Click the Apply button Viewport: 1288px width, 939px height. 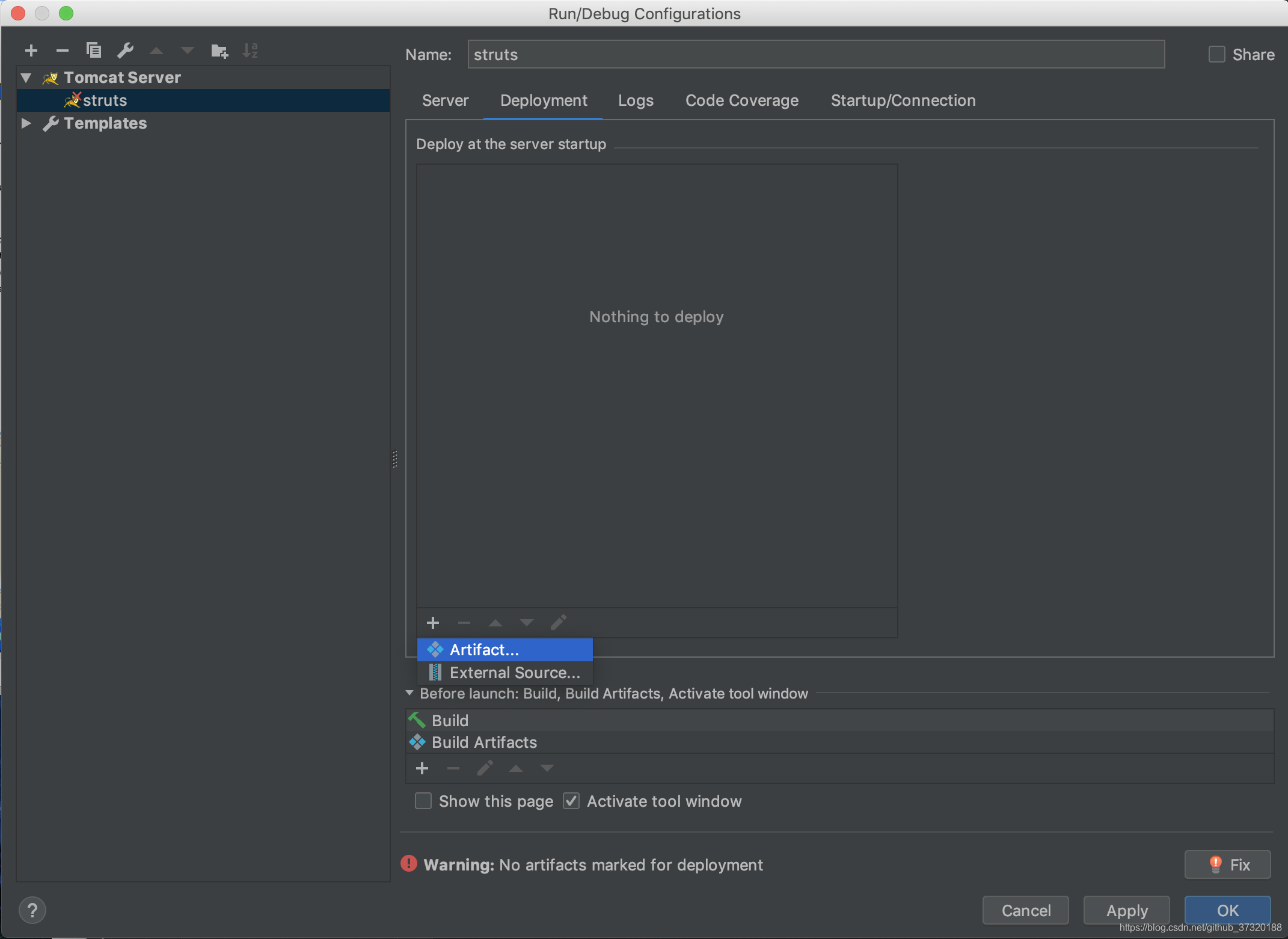(1127, 910)
